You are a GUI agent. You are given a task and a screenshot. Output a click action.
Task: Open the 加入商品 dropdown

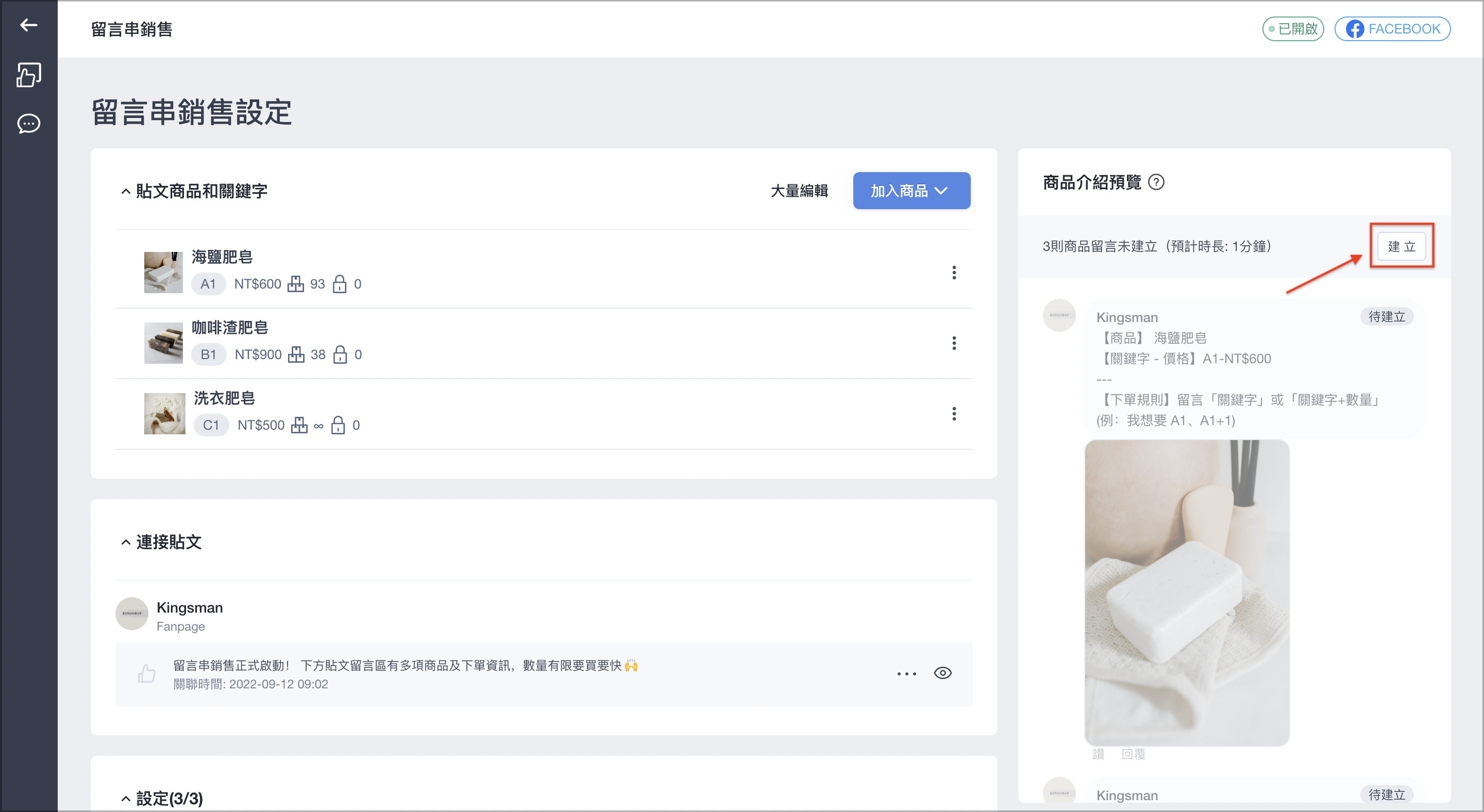tap(912, 191)
